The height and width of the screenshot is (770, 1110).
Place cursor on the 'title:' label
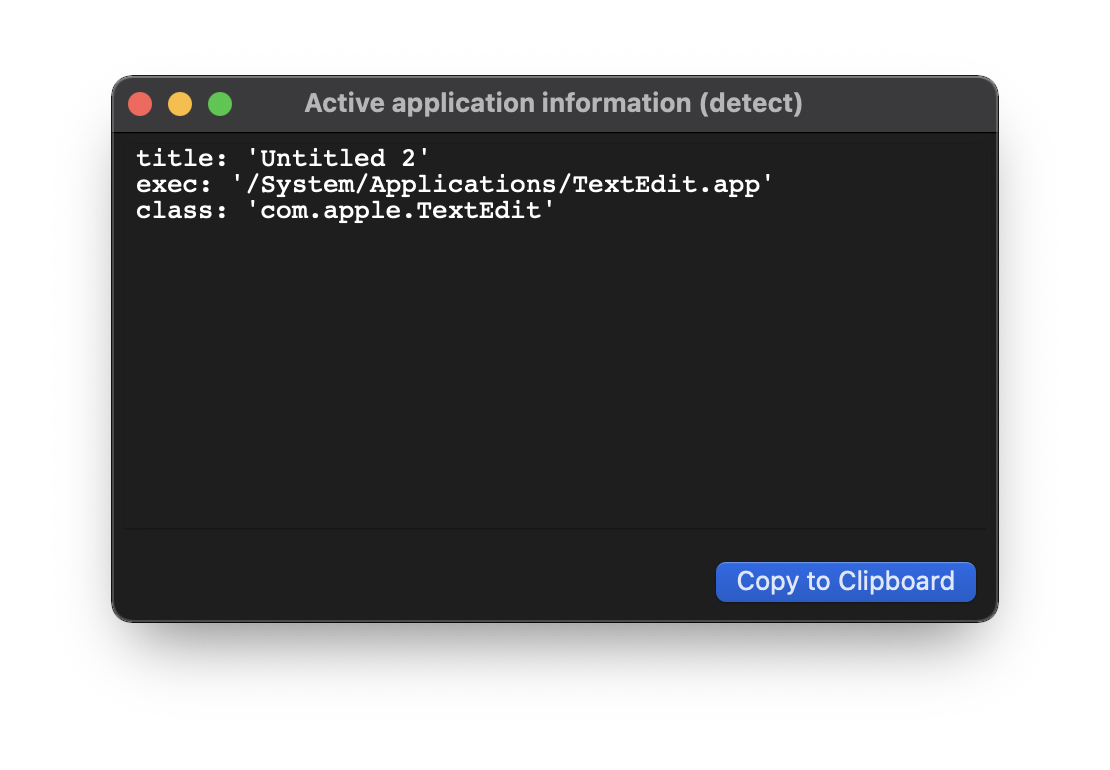click(174, 158)
